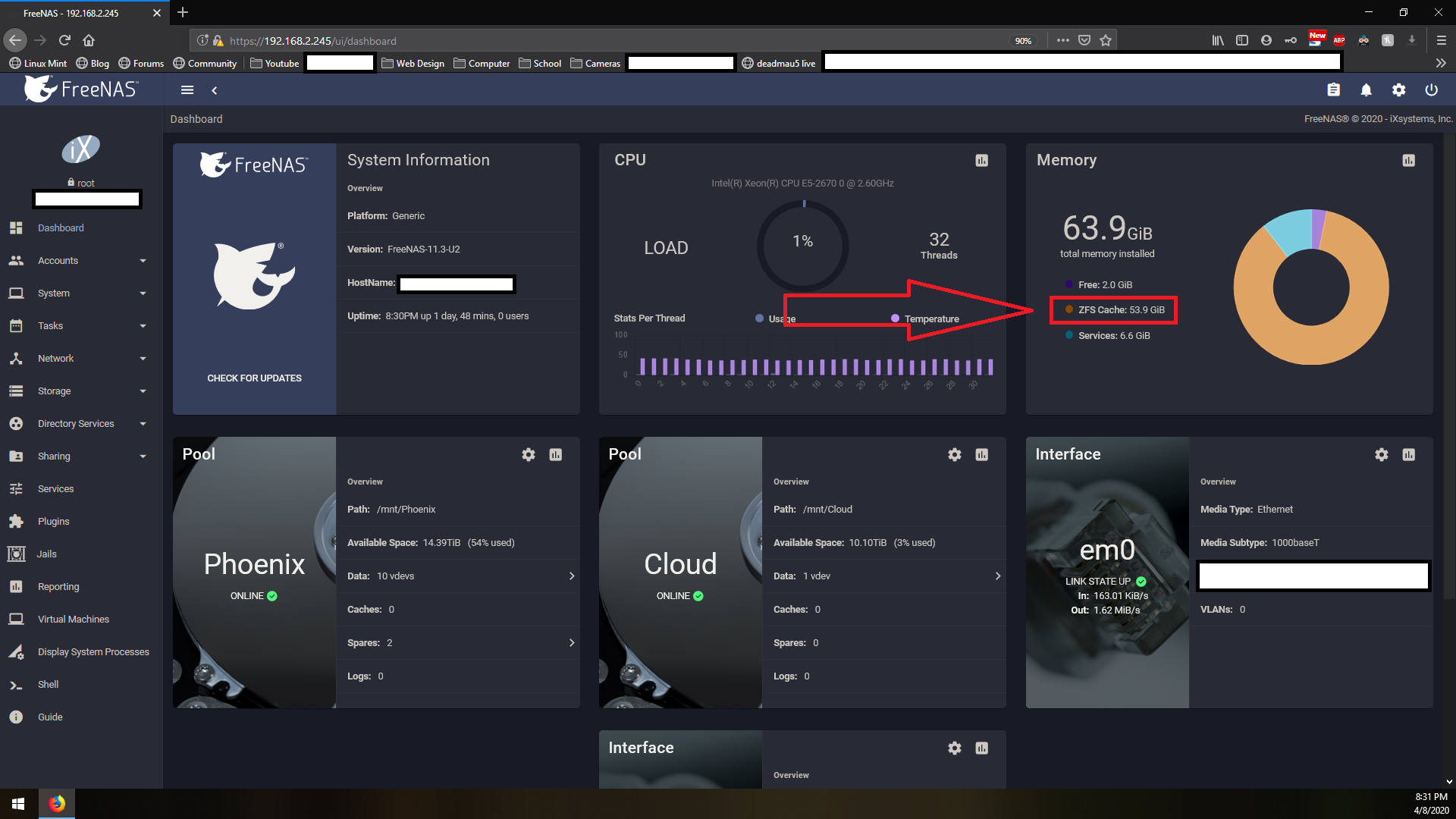
Task: Bookmark this page with the star
Action: coord(1106,40)
